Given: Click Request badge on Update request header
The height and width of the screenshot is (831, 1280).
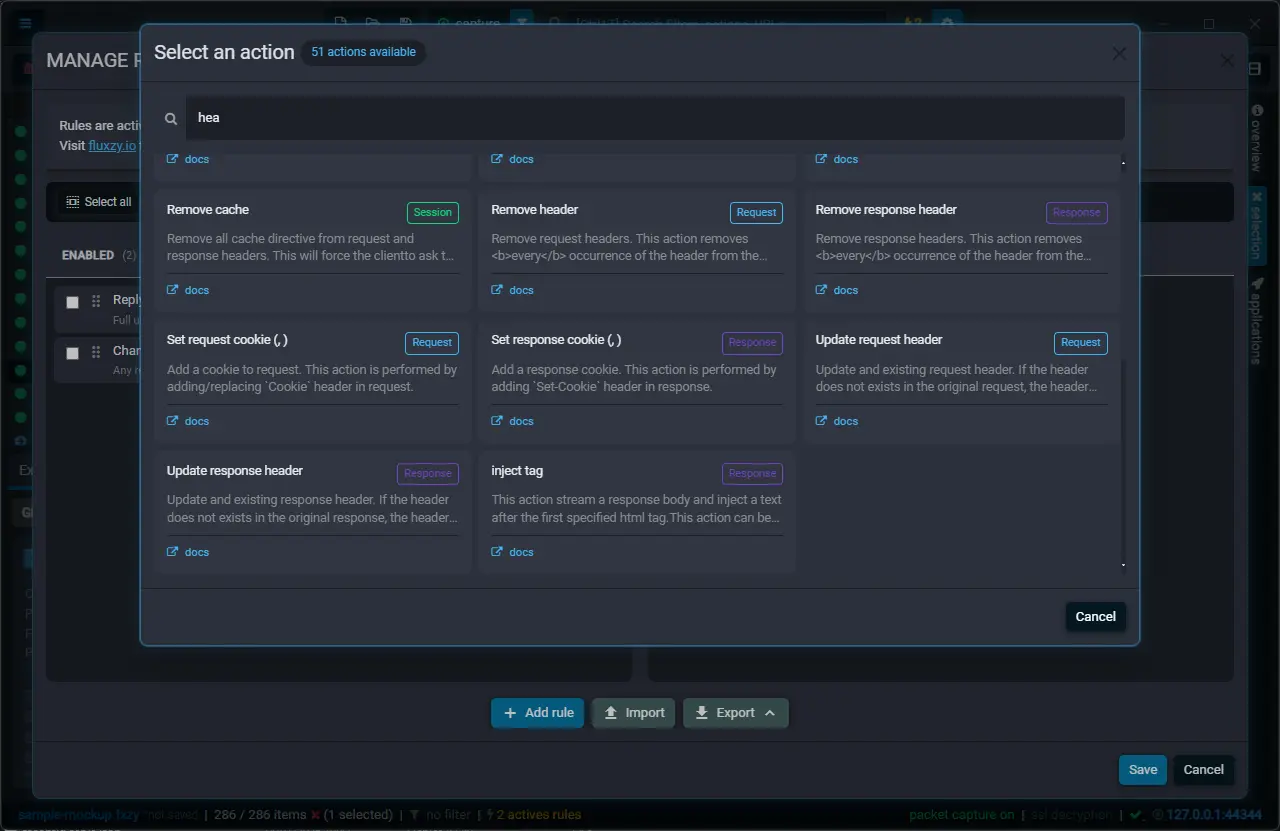Looking at the screenshot, I should point(1081,342).
